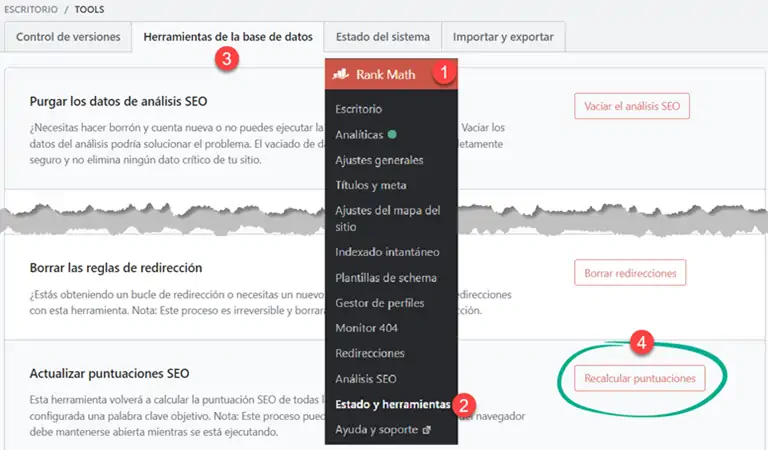768x450 pixels.
Task: Go to Ajustes generales
Action: [379, 160]
